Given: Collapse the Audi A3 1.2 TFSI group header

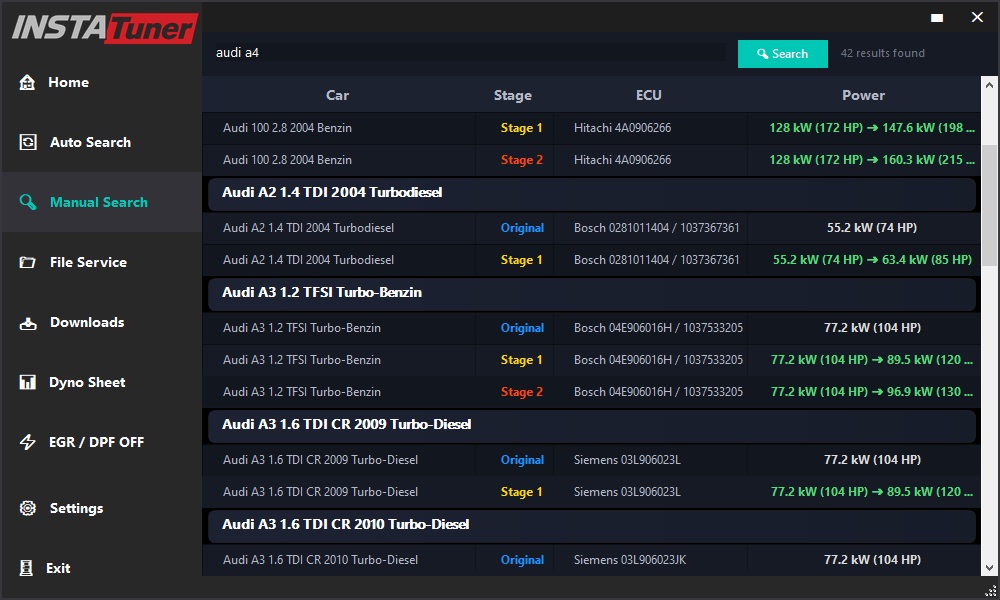Looking at the screenshot, I should coord(590,292).
